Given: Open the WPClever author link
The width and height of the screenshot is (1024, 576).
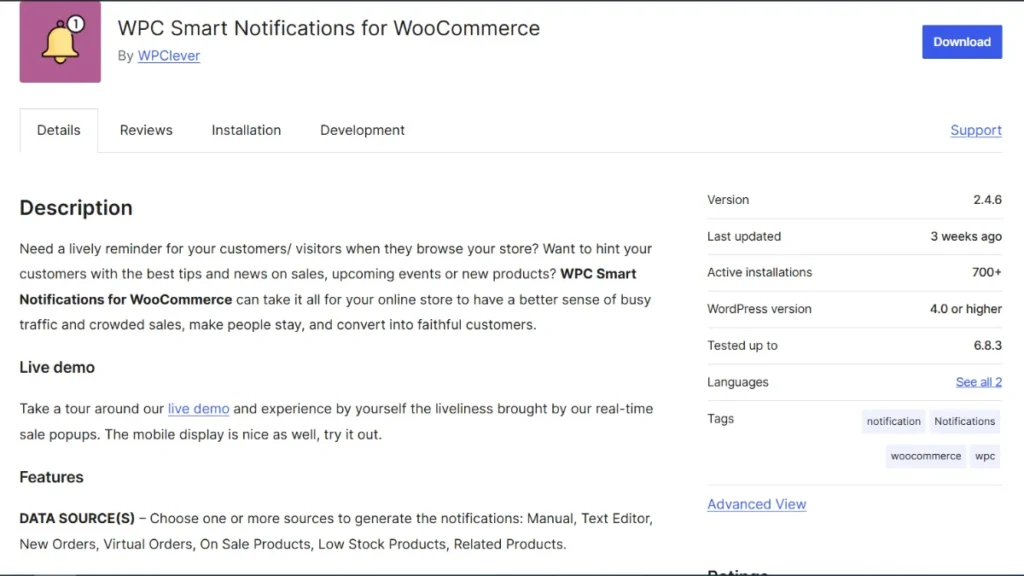Looking at the screenshot, I should (x=168, y=56).
